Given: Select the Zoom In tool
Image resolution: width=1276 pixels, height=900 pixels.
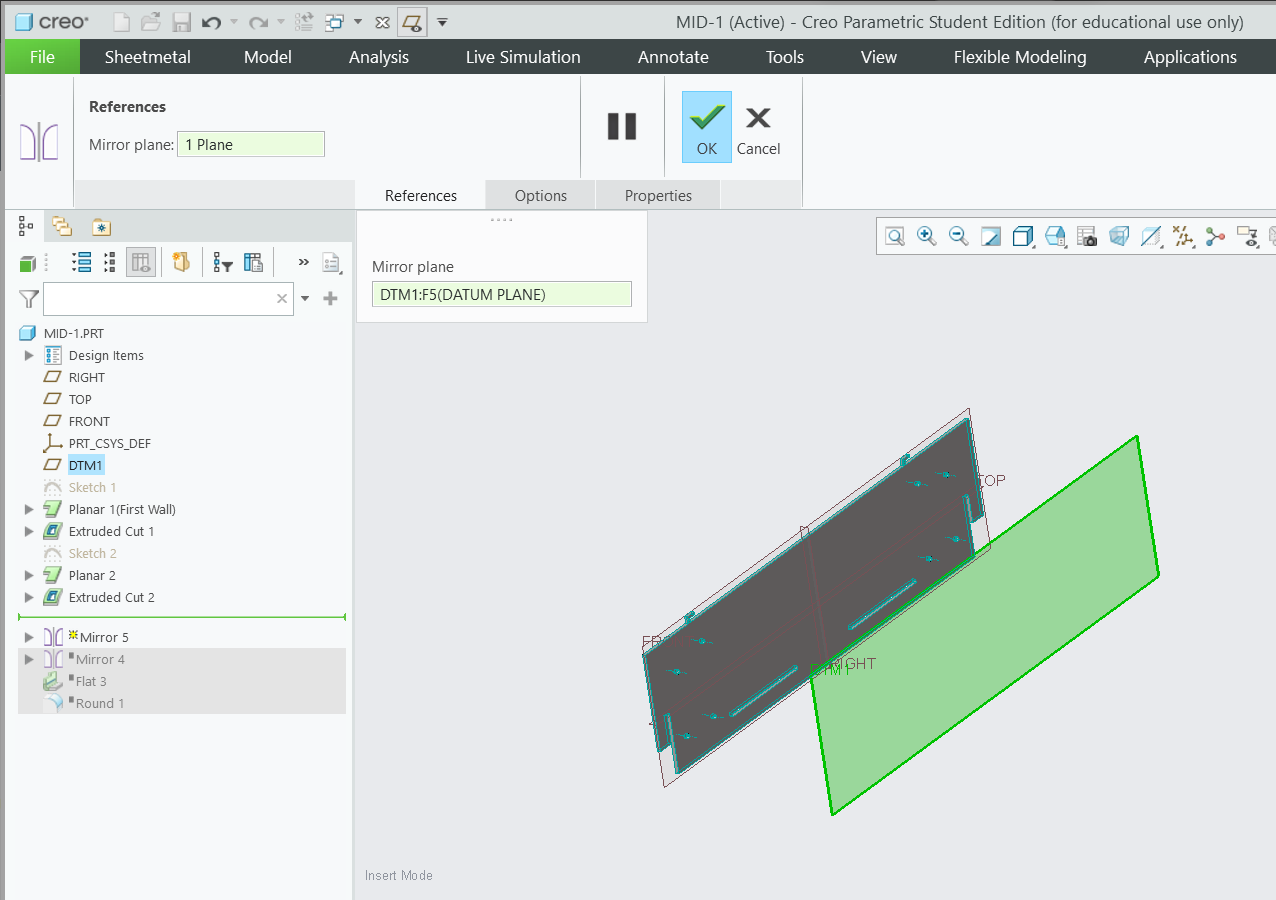Looking at the screenshot, I should [926, 236].
